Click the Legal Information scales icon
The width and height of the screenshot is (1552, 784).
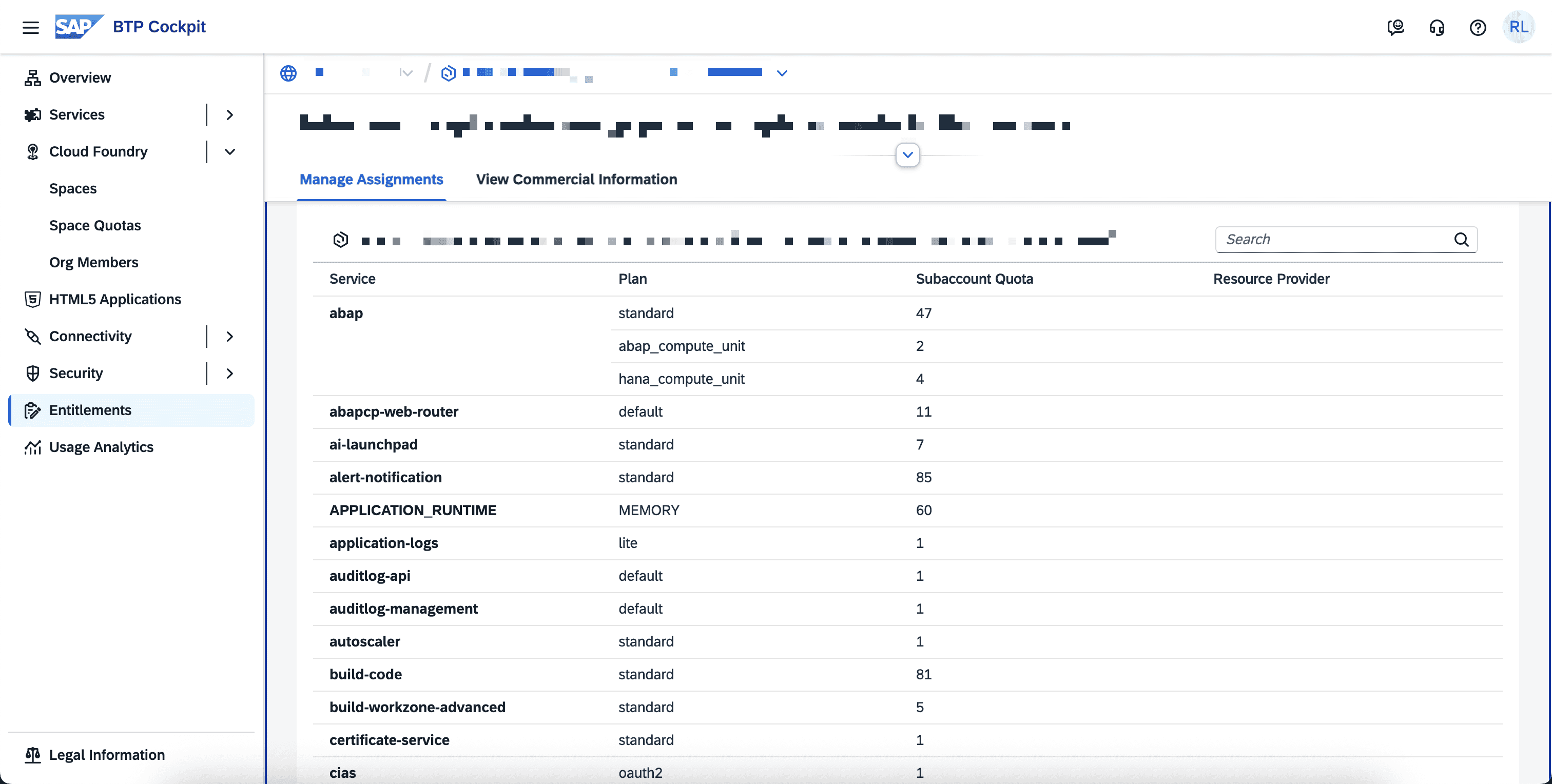[32, 755]
